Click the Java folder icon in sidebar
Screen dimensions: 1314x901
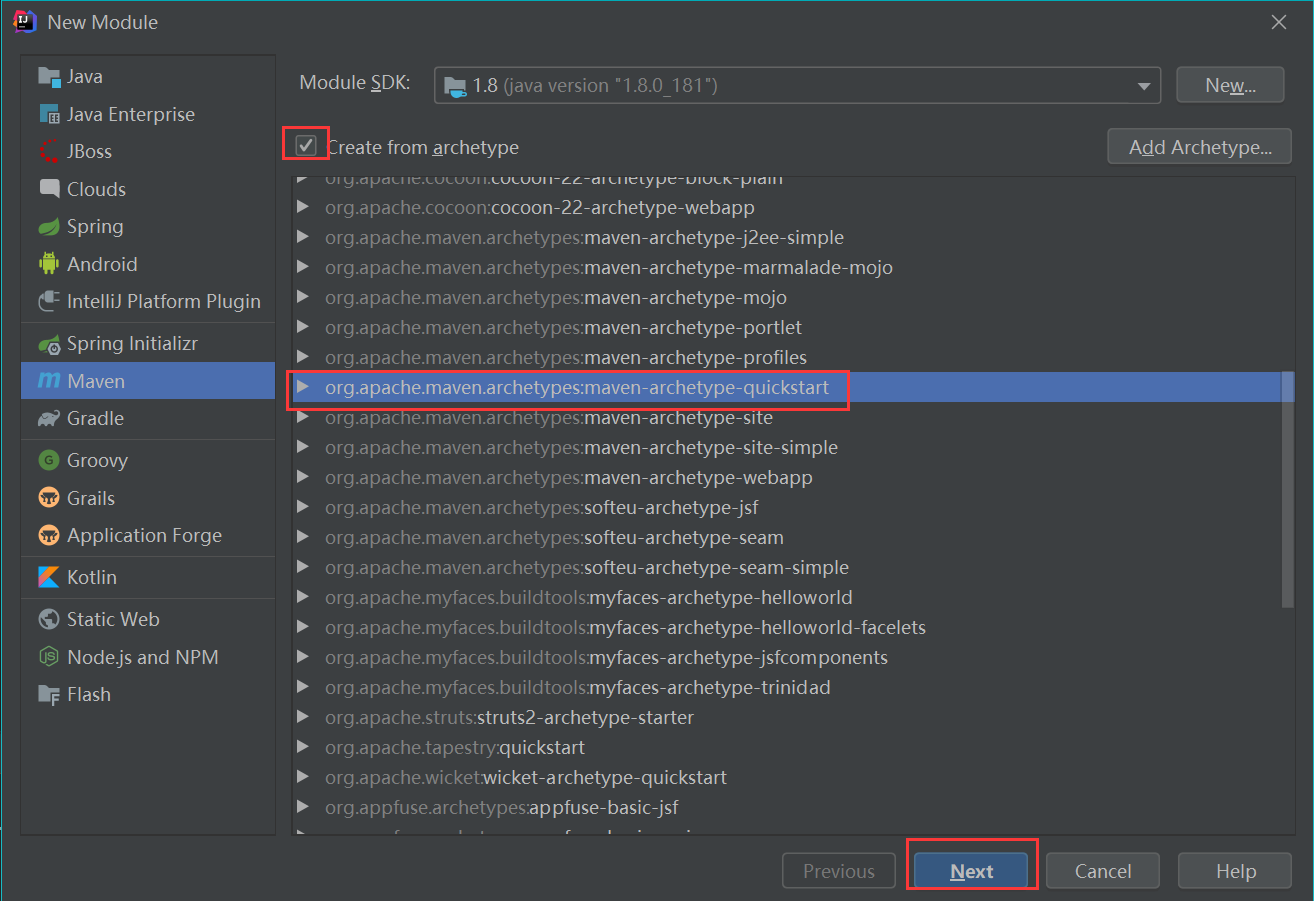pyautogui.click(x=49, y=76)
